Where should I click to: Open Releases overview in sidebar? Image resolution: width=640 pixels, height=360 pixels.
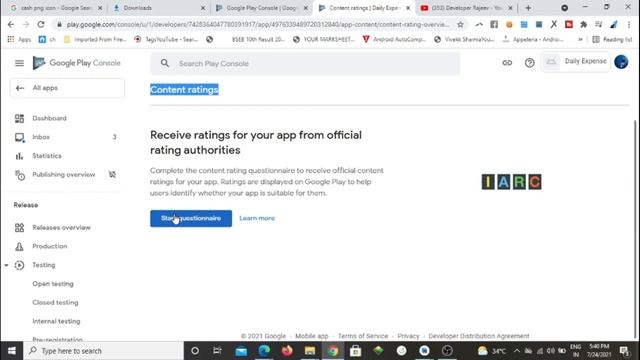click(62, 228)
